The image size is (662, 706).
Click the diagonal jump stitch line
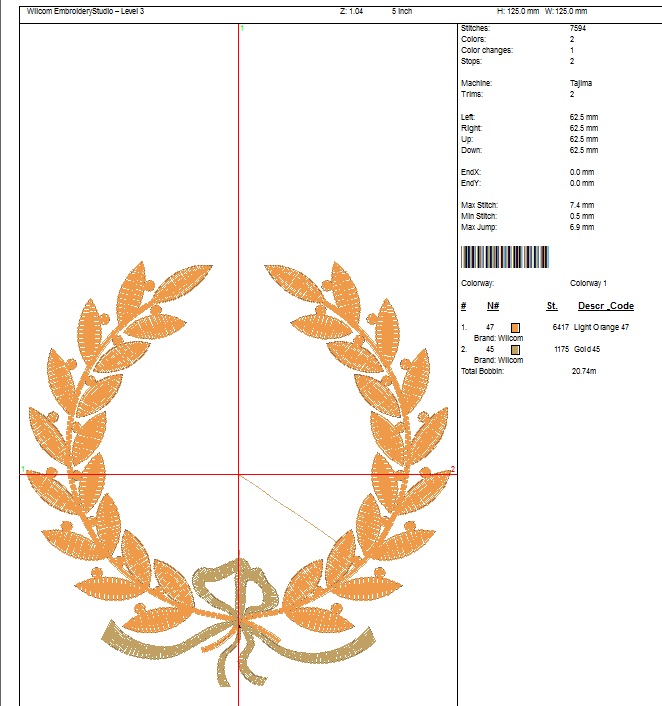pyautogui.click(x=290, y=509)
